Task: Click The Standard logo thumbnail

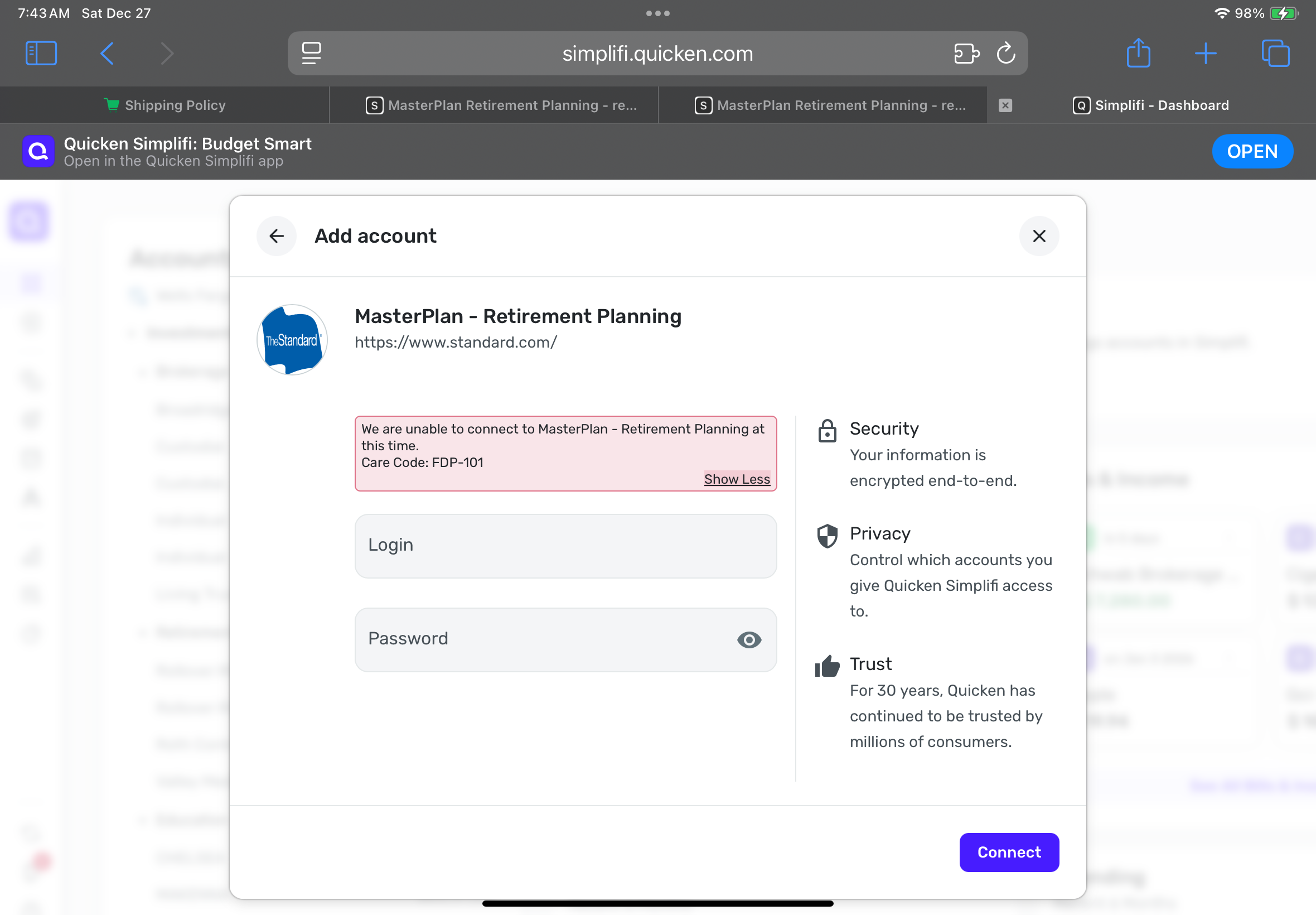Action: click(292, 340)
